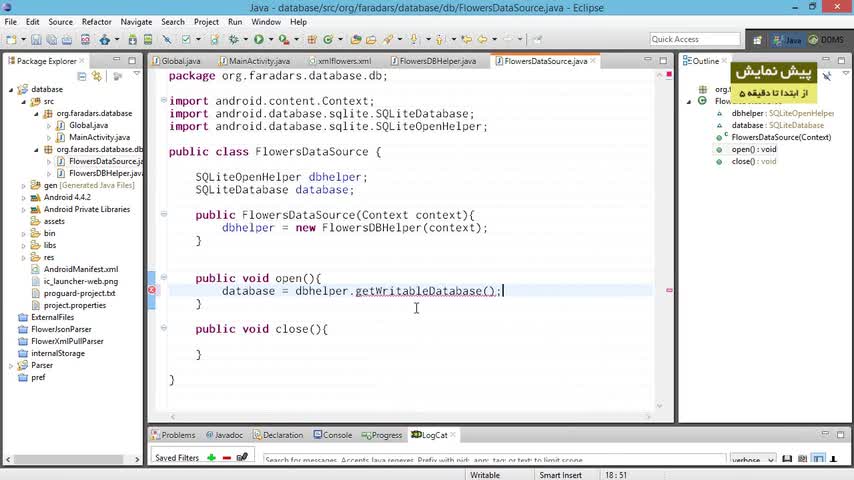The image size is (854, 480).
Task: Switch to the DDMS perspective
Action: 826,40
